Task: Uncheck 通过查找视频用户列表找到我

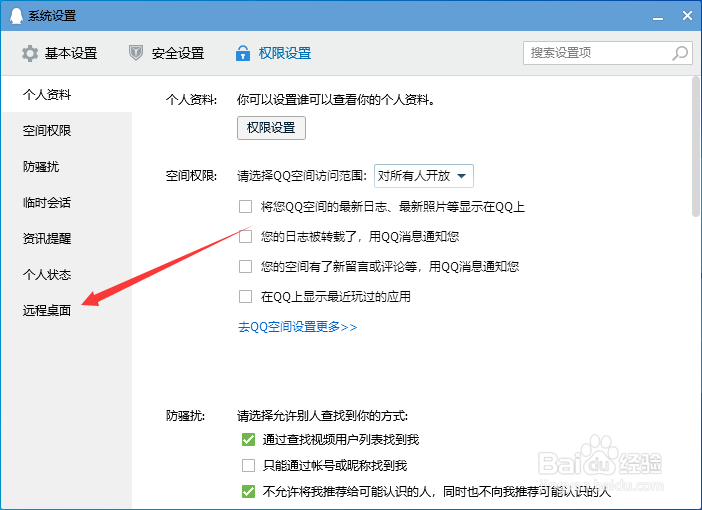Action: (x=248, y=440)
